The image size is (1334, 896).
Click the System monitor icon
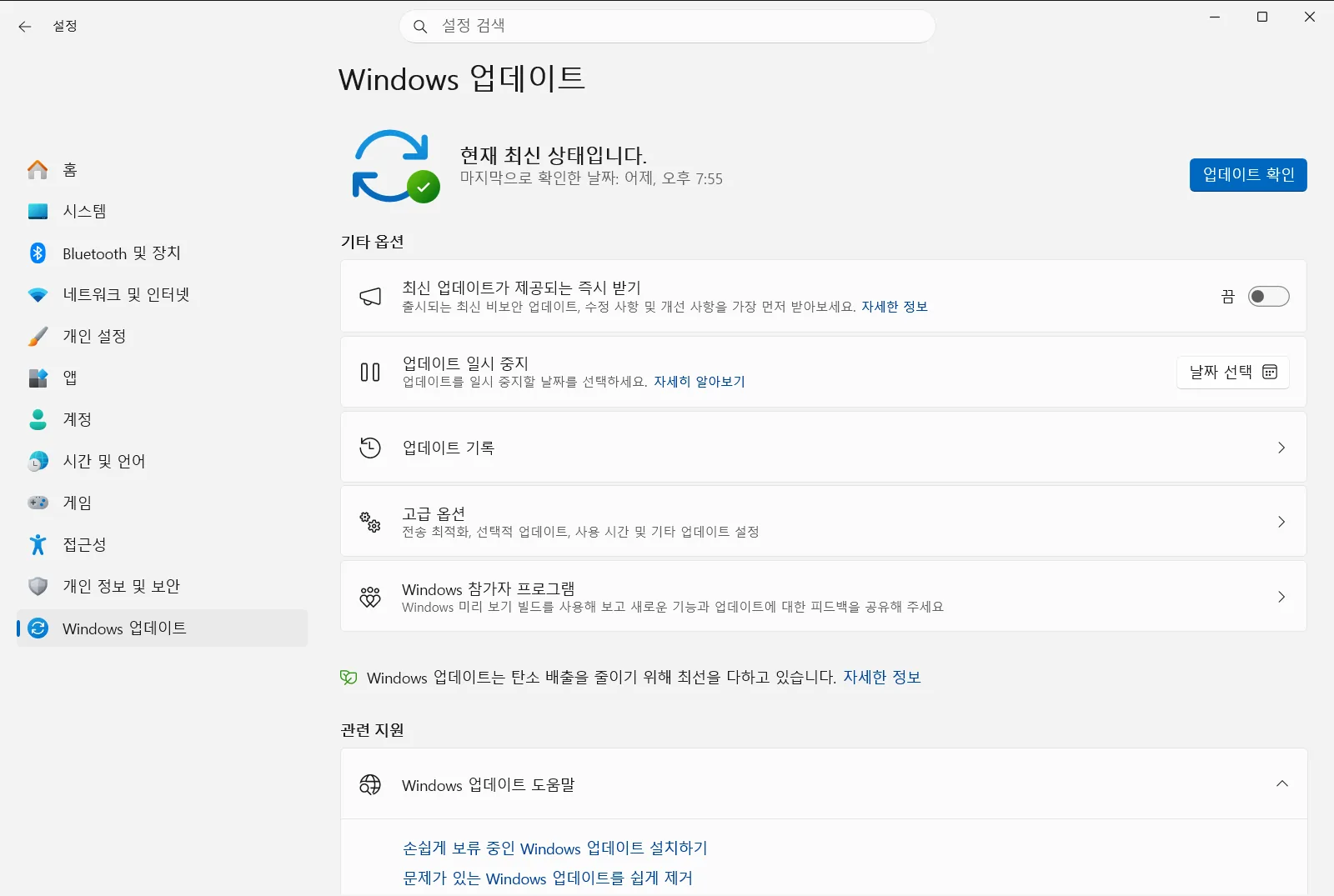(x=38, y=212)
